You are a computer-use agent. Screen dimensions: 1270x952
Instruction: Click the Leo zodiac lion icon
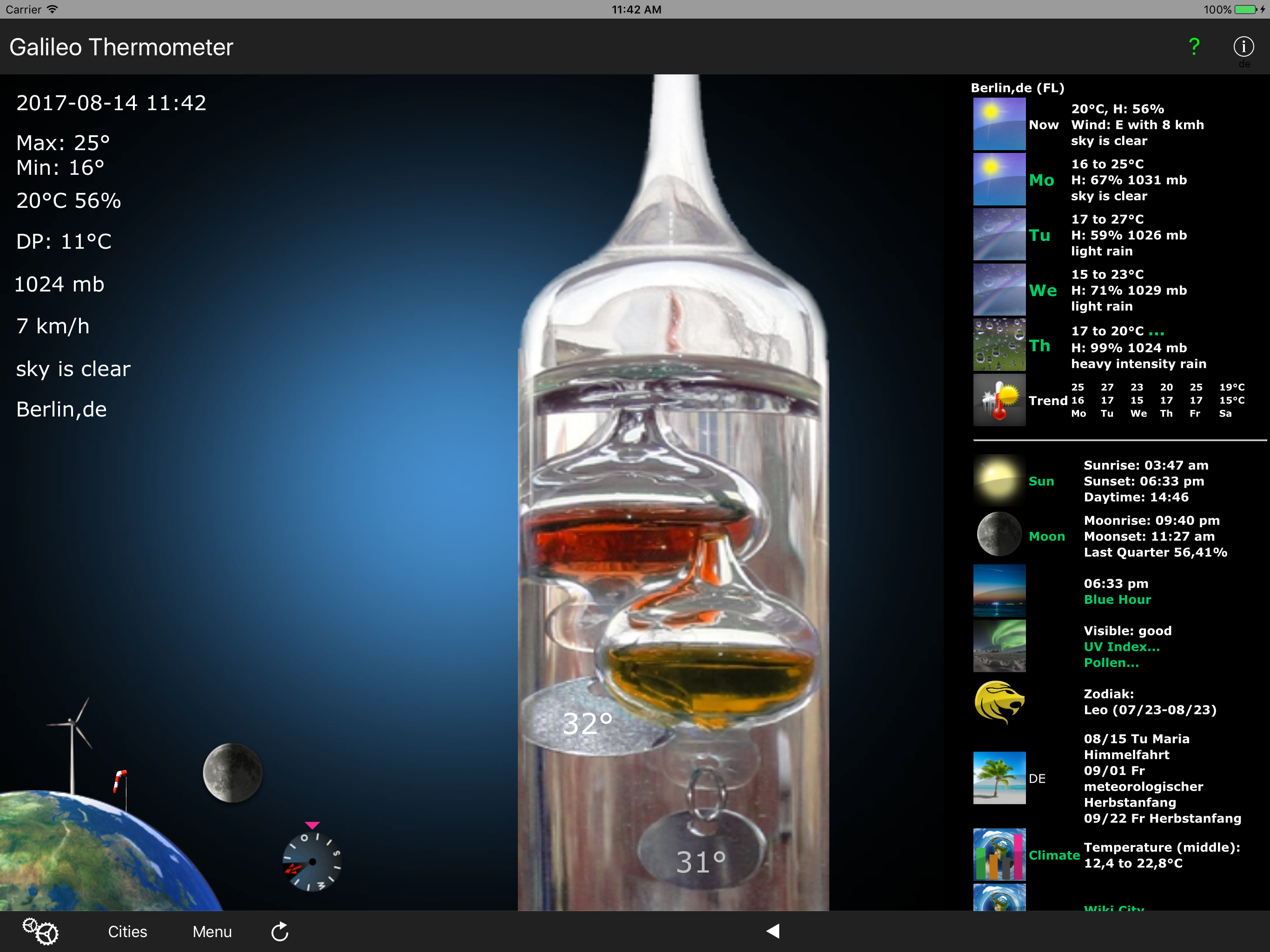999,701
